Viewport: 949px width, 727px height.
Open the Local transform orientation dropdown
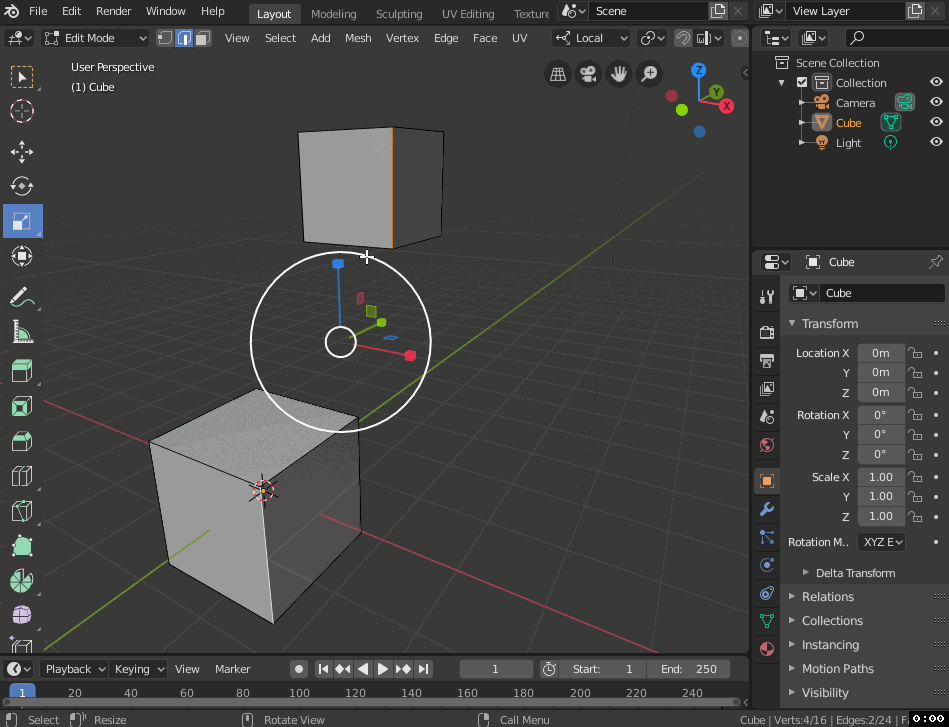590,37
